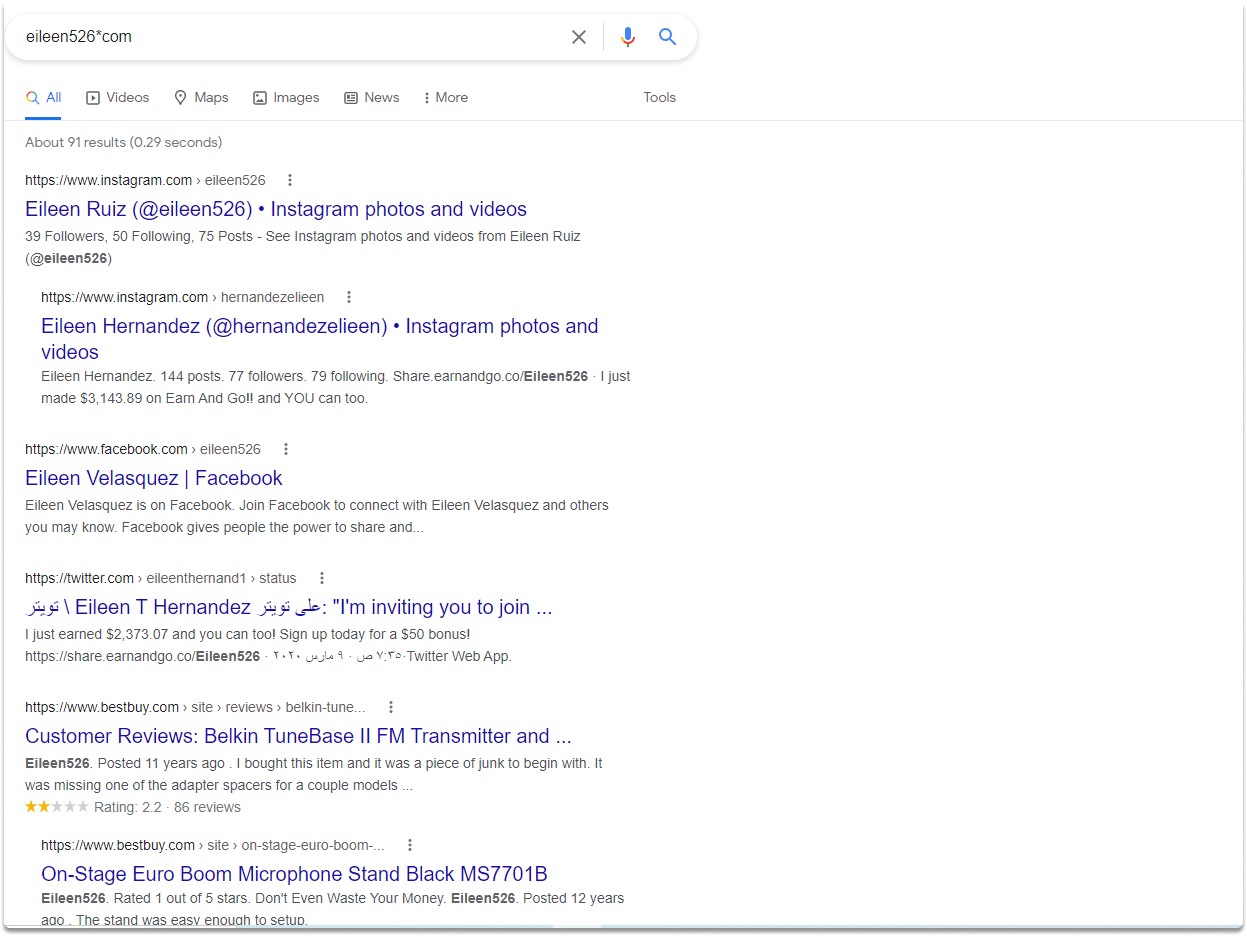Click the https://www.instagram.com › eileen526 URL text
Image resolution: width=1247 pixels, height=936 pixels.
[x=145, y=180]
